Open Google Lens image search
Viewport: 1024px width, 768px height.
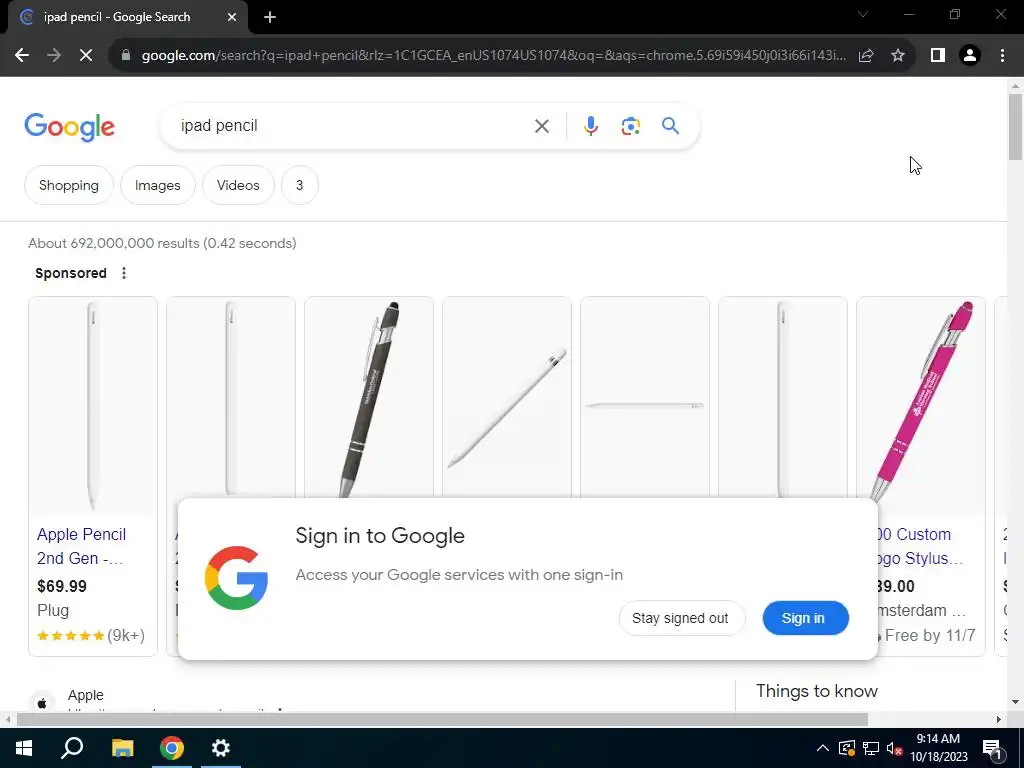(630, 126)
